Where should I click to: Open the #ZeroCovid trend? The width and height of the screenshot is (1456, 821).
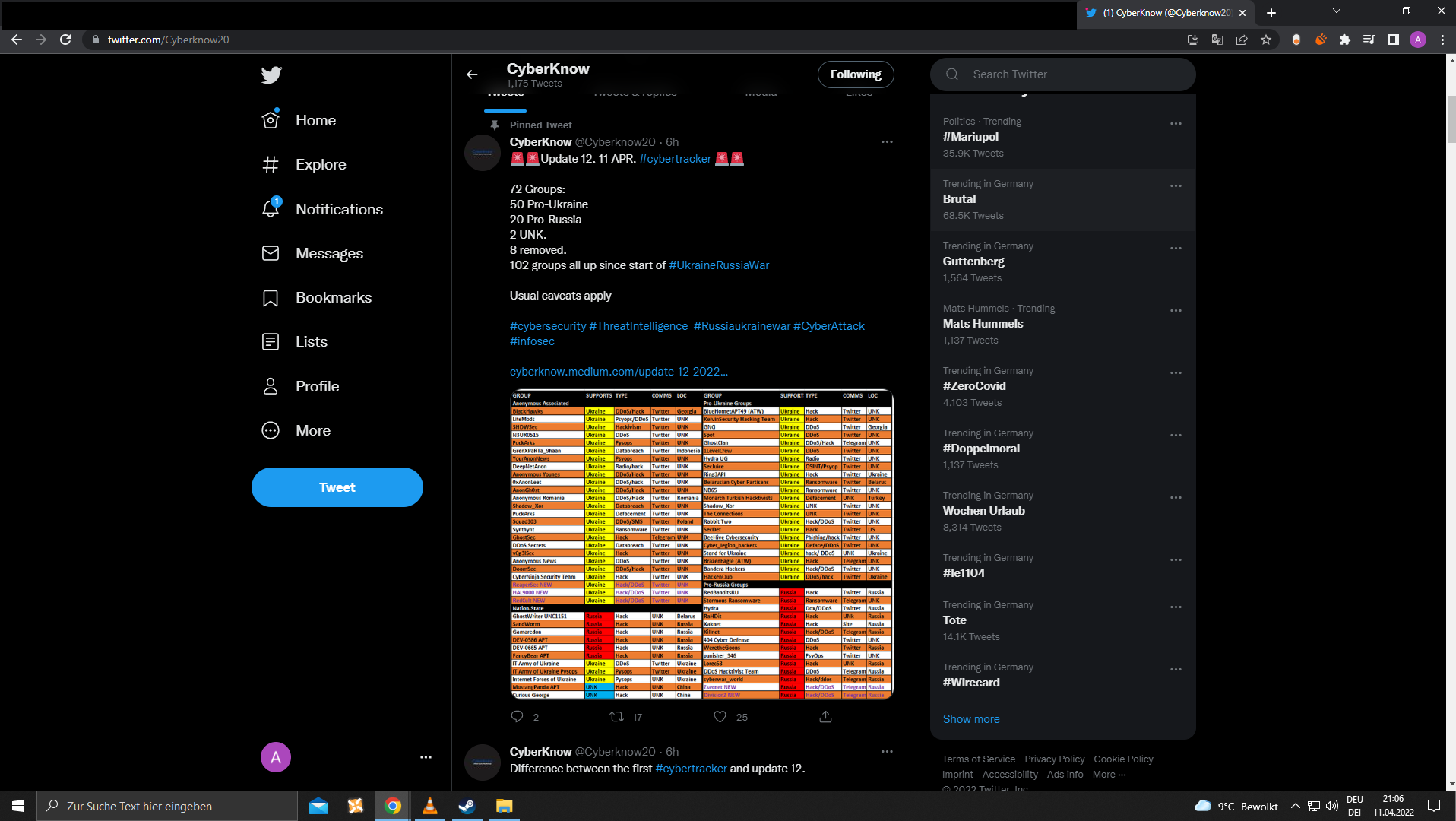tap(974, 386)
